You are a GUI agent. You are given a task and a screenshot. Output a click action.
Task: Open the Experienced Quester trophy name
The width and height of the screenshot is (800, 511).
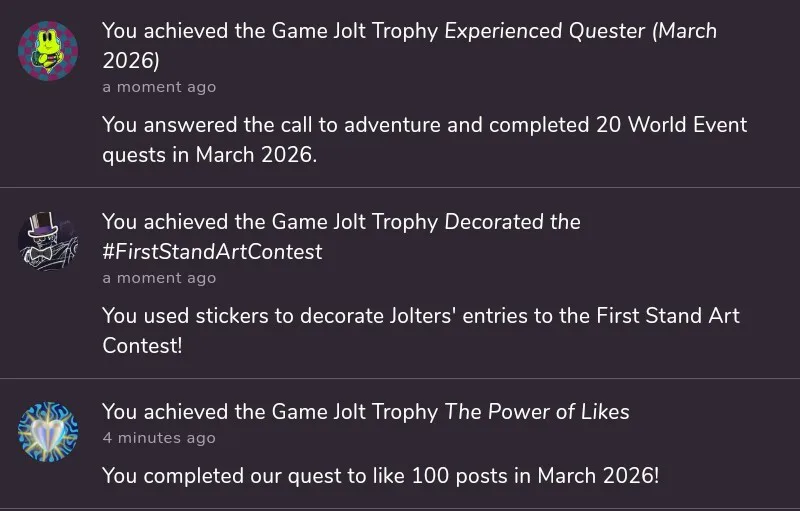pos(545,31)
